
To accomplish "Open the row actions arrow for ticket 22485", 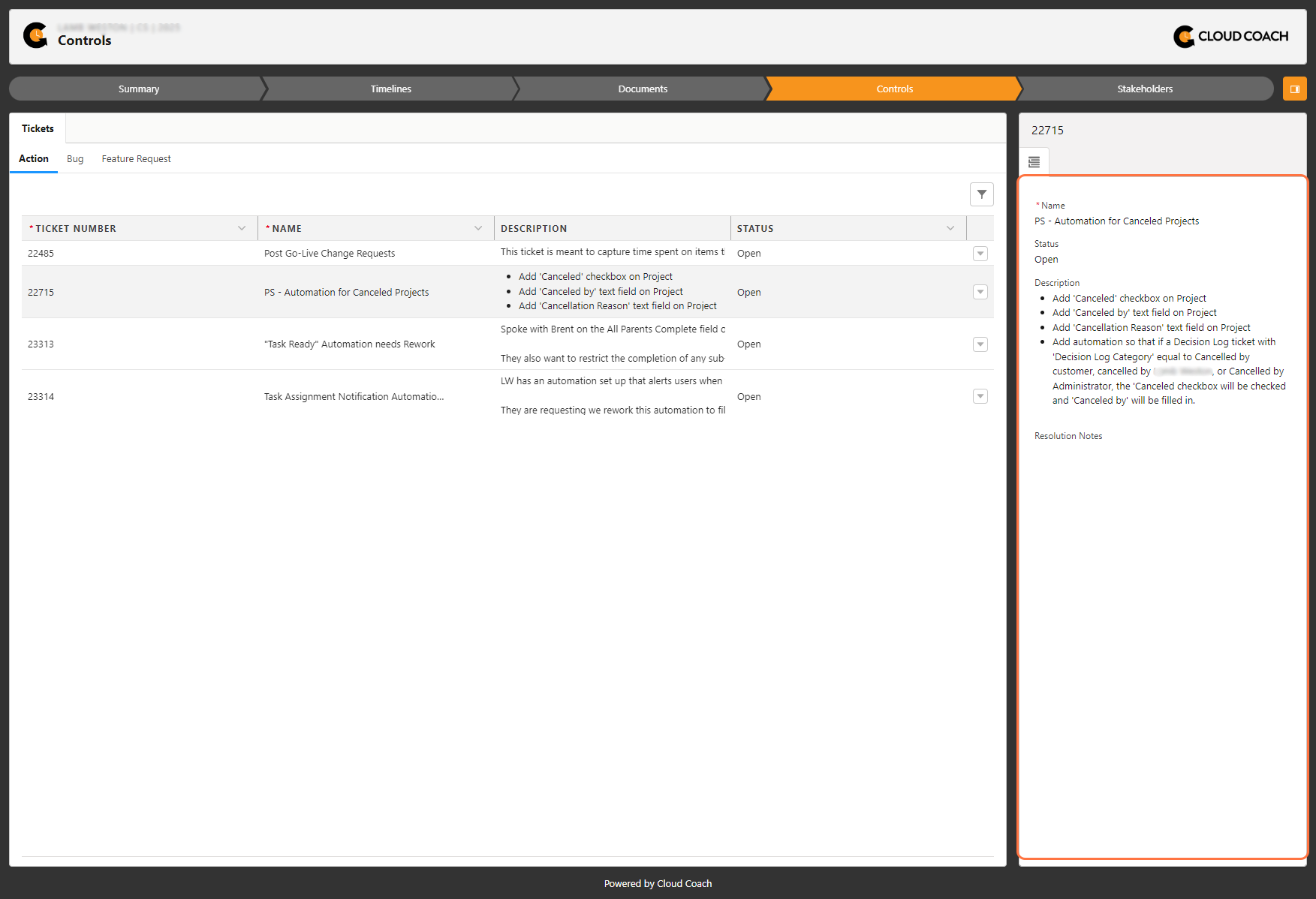I will pyautogui.click(x=980, y=254).
